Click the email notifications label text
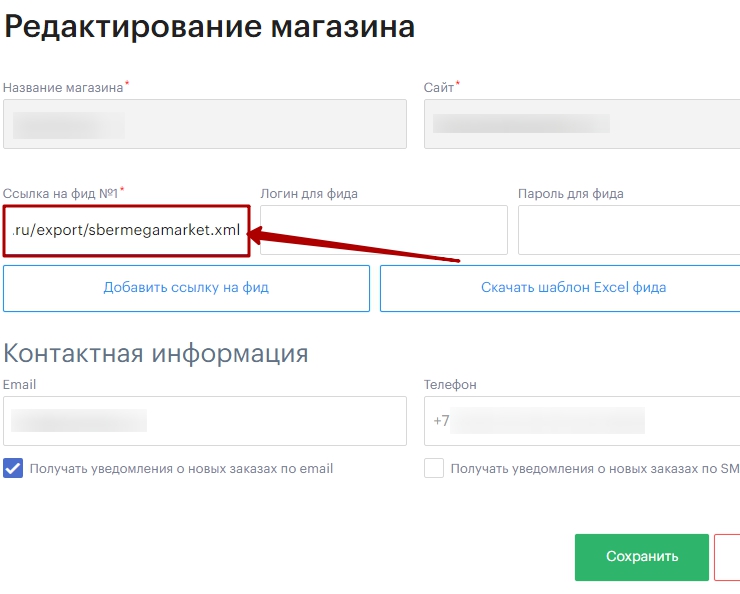740x594 pixels. 181,469
